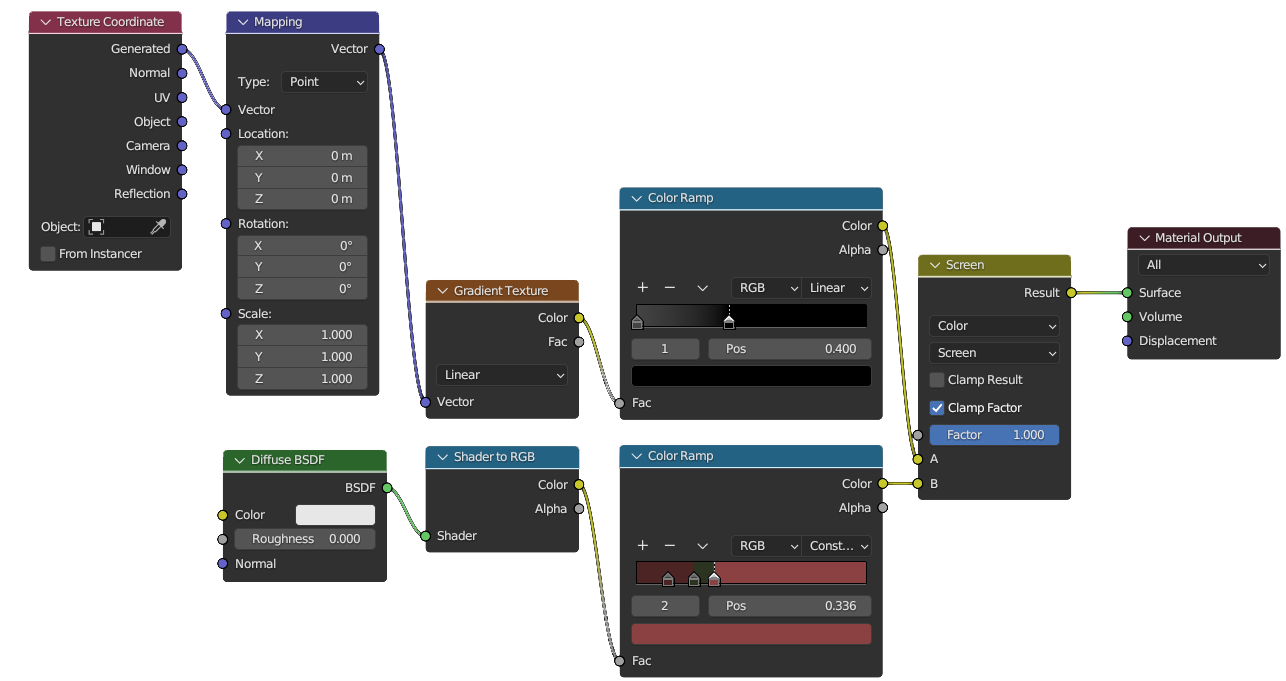This screenshot has width=1286, height=681.
Task: Add color stop in bottom Color Ramp
Action: point(643,546)
